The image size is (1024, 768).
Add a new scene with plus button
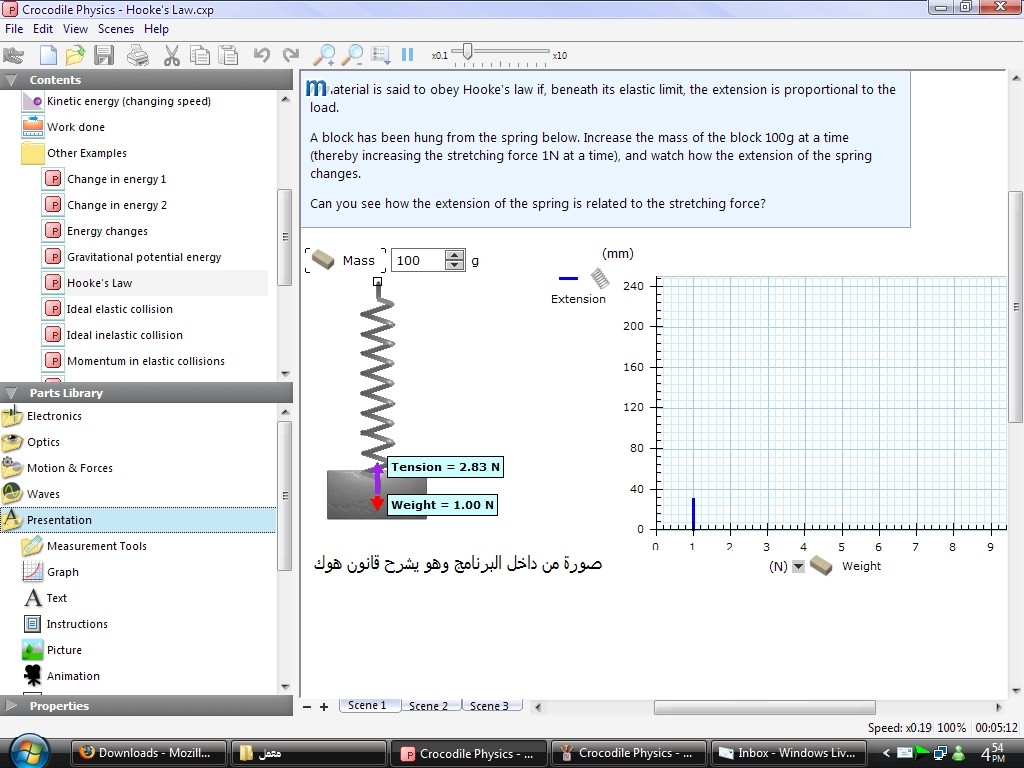(x=324, y=707)
